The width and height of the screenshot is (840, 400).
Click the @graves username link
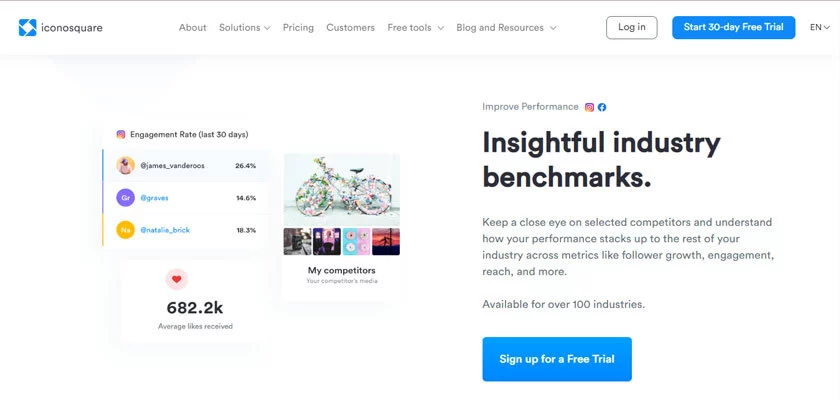coord(153,197)
